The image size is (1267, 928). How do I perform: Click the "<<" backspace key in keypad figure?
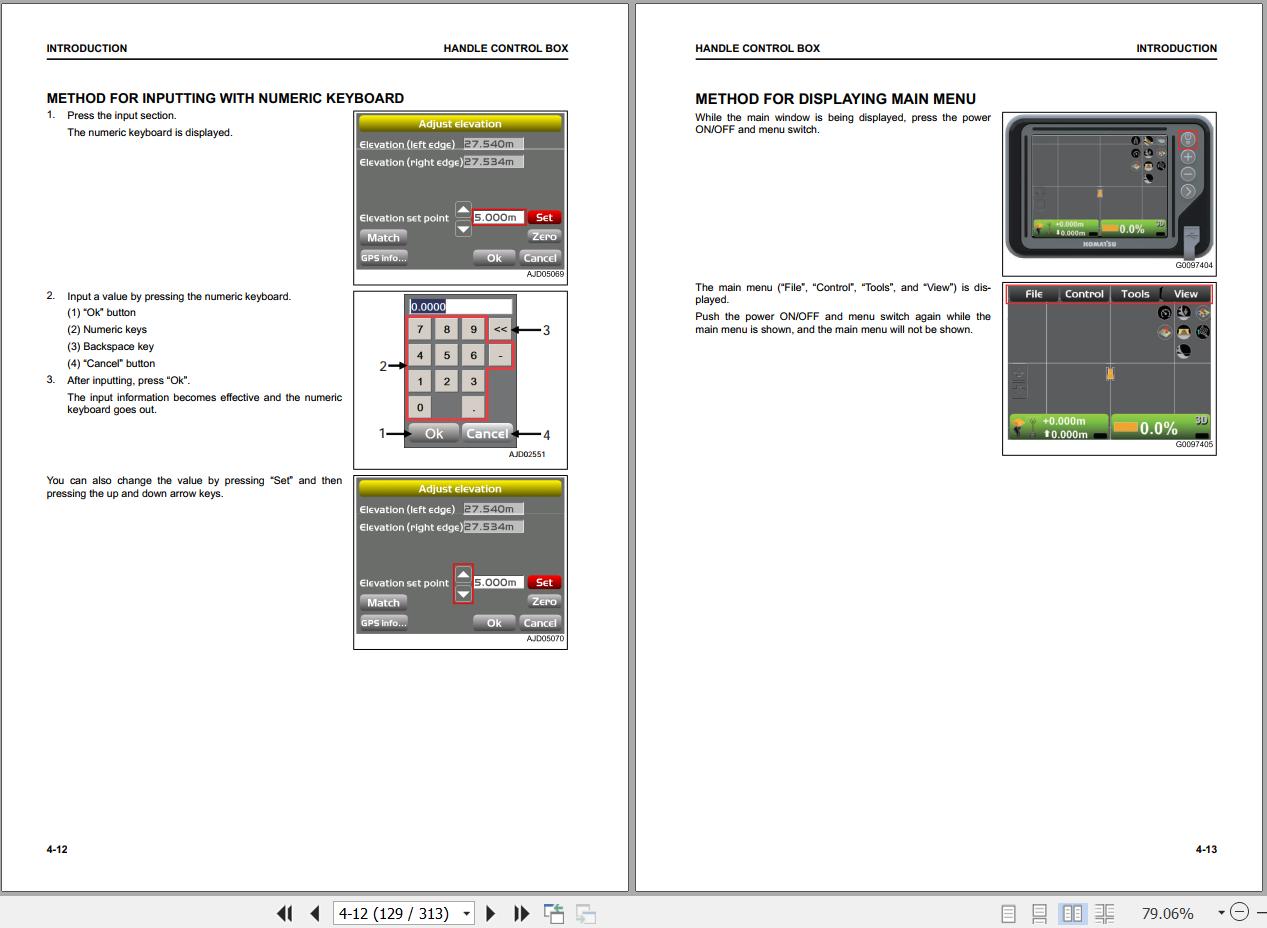pyautogui.click(x=500, y=329)
